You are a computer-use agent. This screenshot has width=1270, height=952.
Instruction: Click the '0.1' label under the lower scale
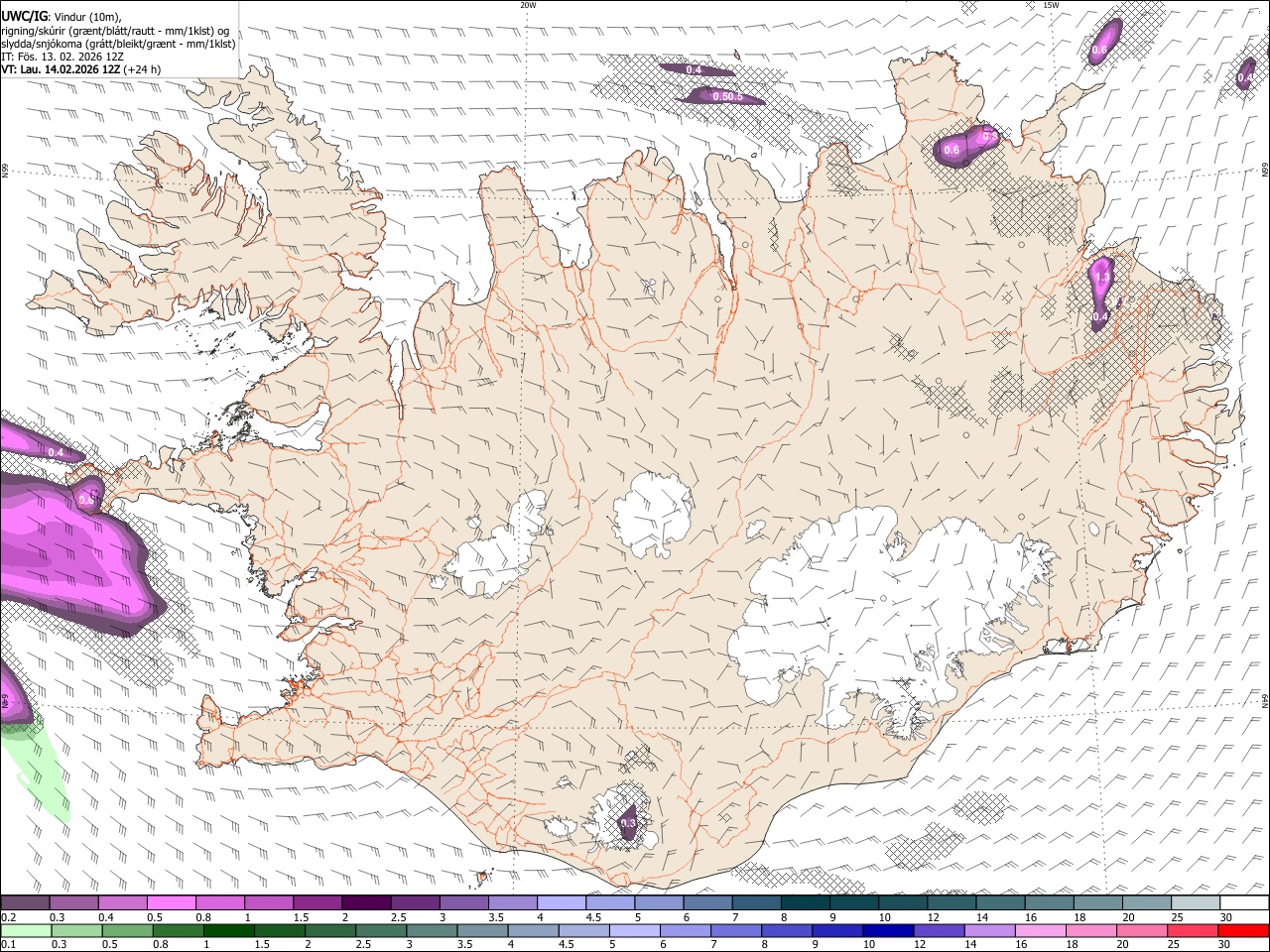(8, 944)
